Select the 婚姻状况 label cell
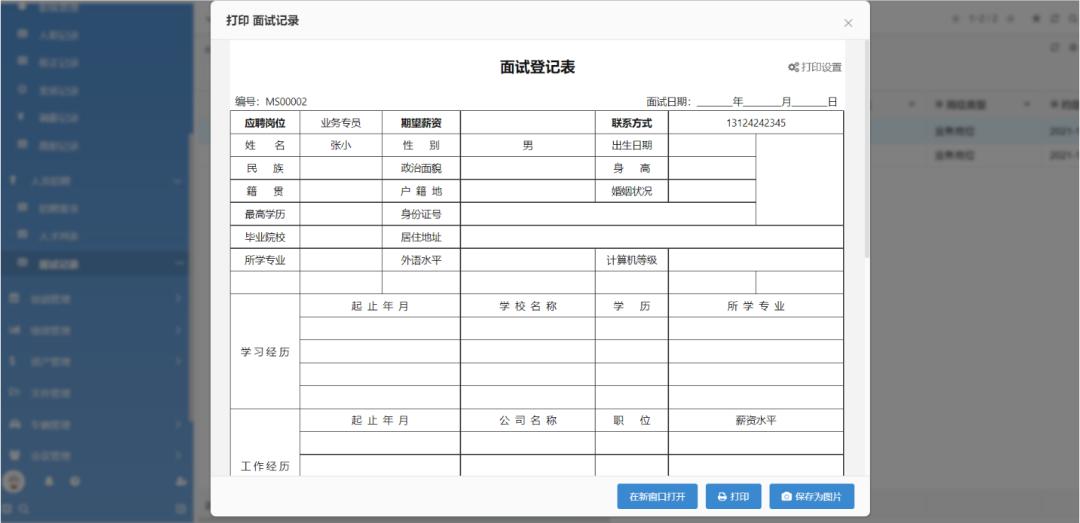The height and width of the screenshot is (523, 1080). tap(632, 191)
